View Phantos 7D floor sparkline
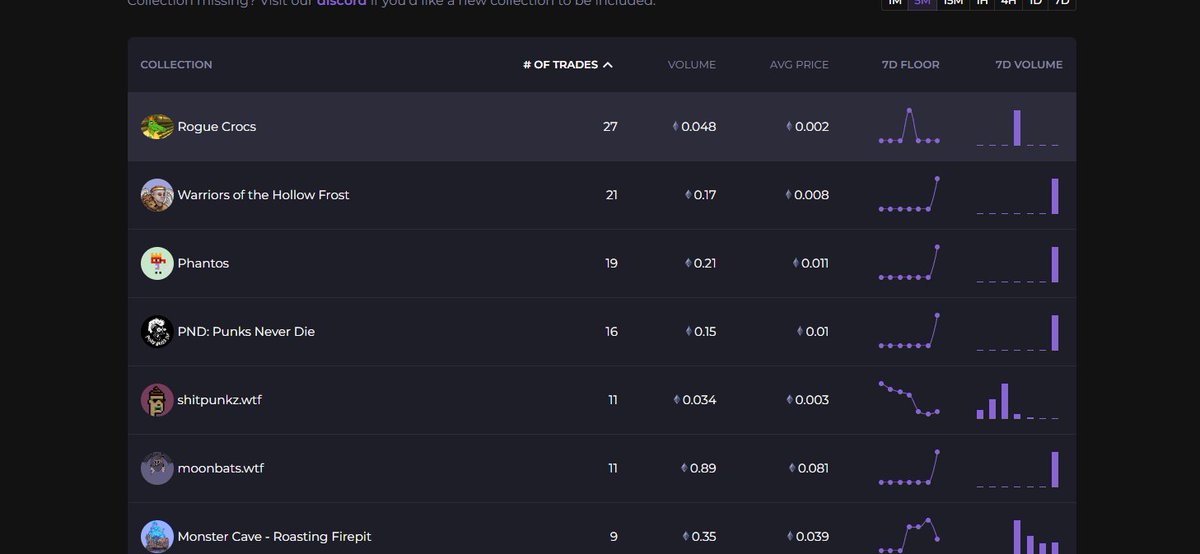The height and width of the screenshot is (554, 1200). (x=909, y=262)
